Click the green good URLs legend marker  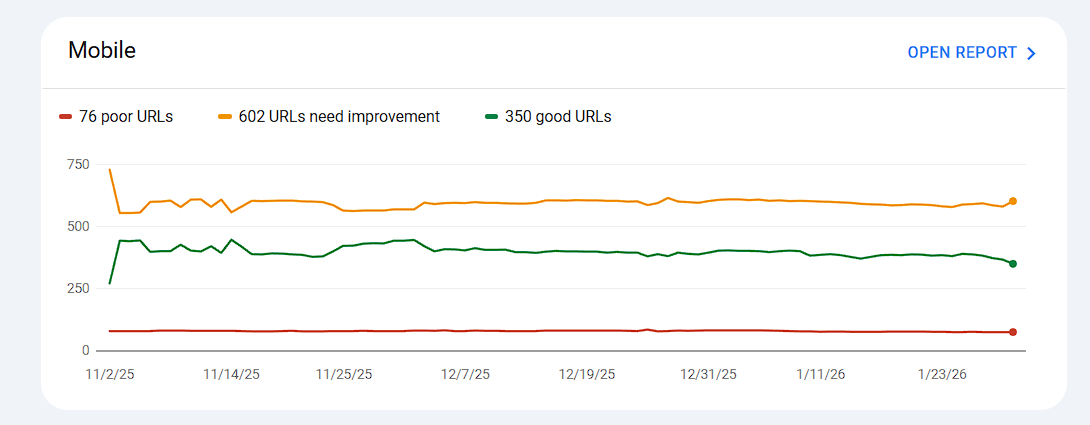click(x=491, y=117)
